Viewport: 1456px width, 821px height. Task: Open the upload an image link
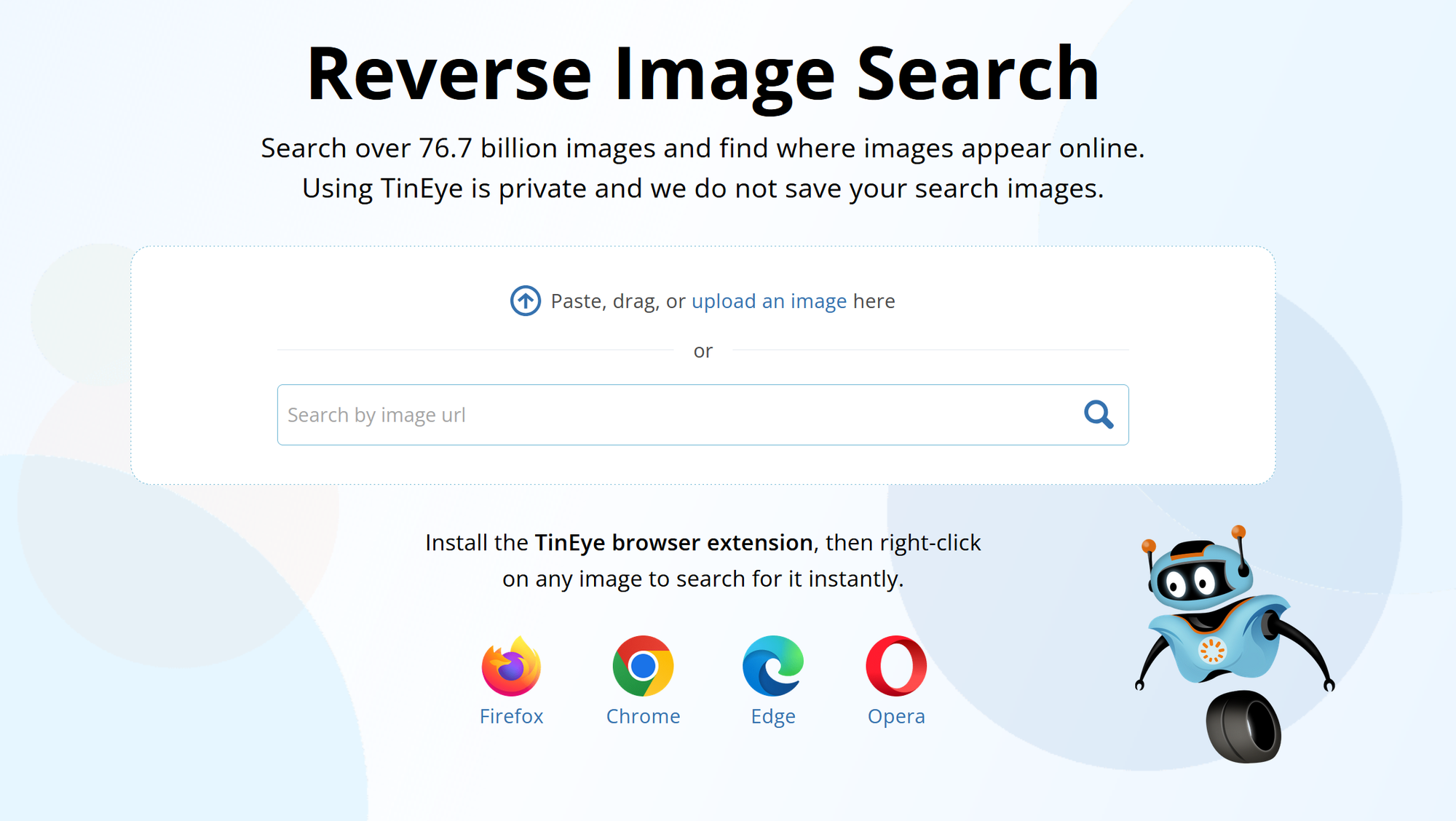tap(769, 301)
